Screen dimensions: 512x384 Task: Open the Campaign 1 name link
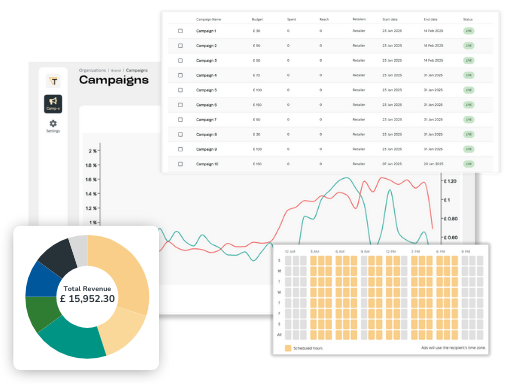pos(206,31)
